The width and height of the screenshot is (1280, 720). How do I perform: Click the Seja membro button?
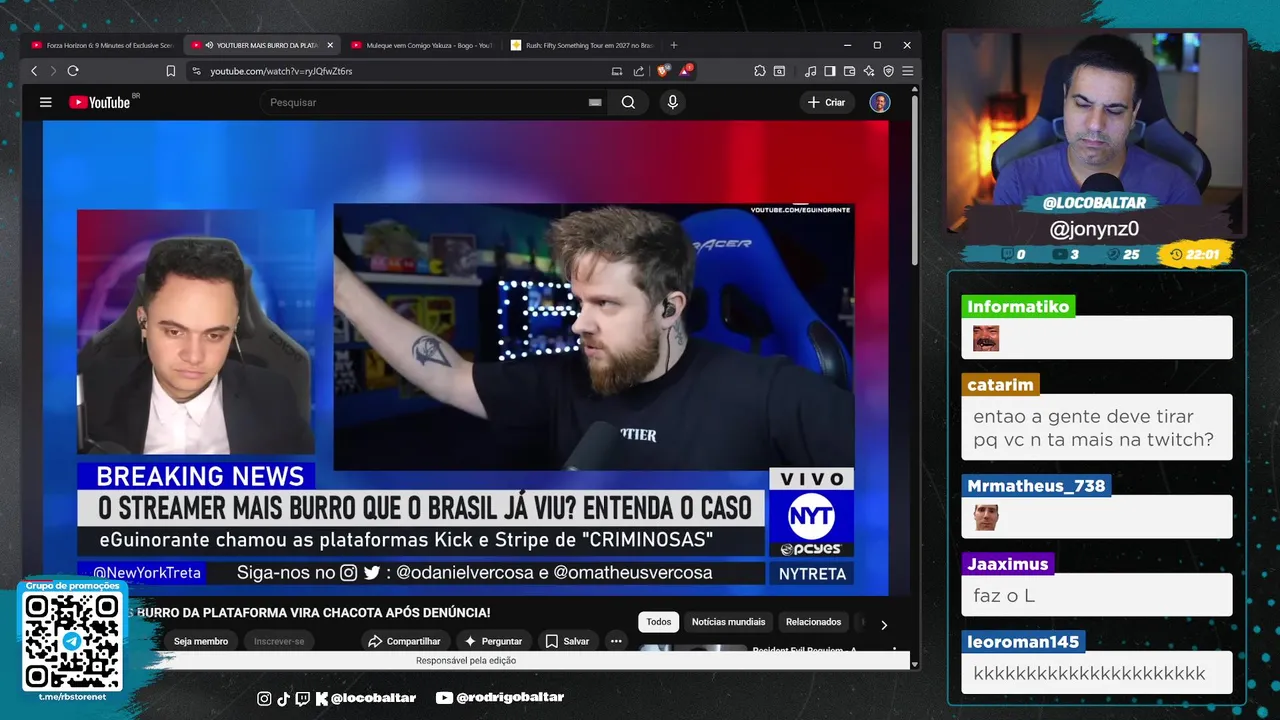coord(201,641)
